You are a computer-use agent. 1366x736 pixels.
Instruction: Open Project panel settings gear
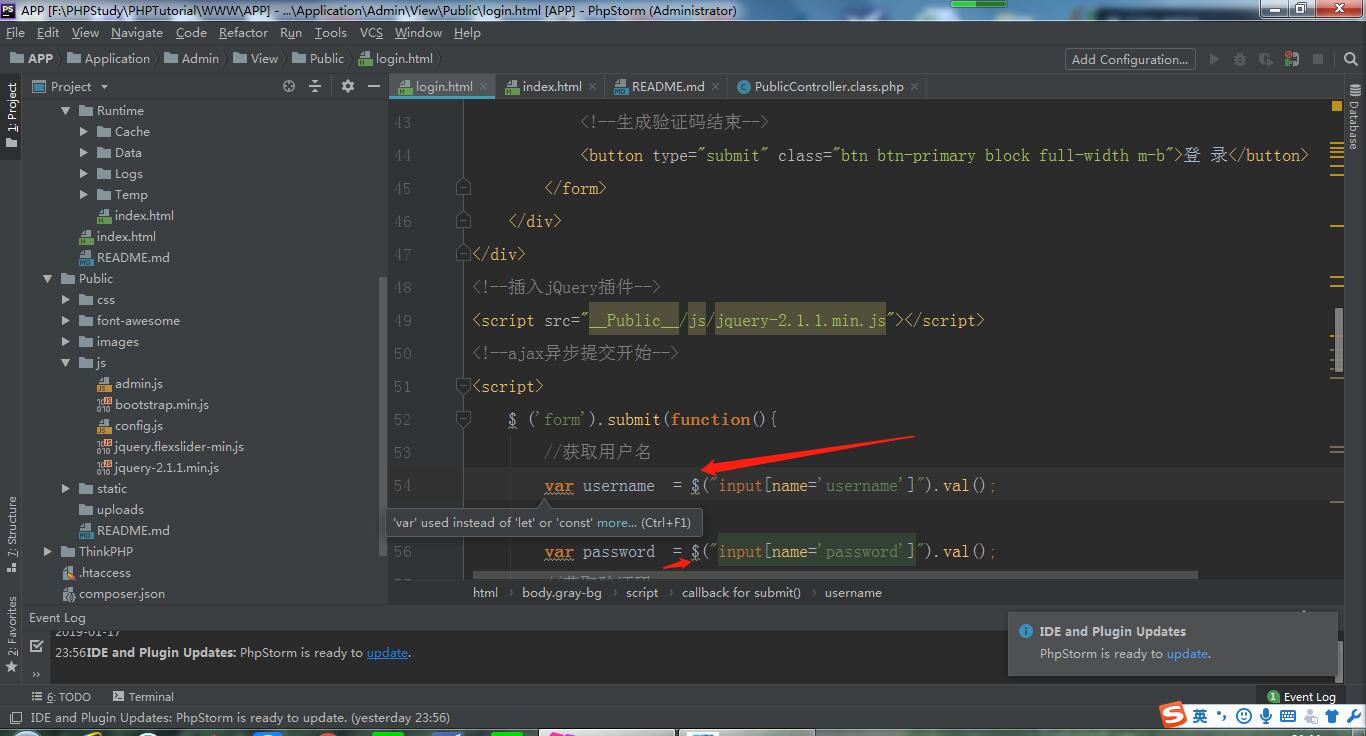348,87
